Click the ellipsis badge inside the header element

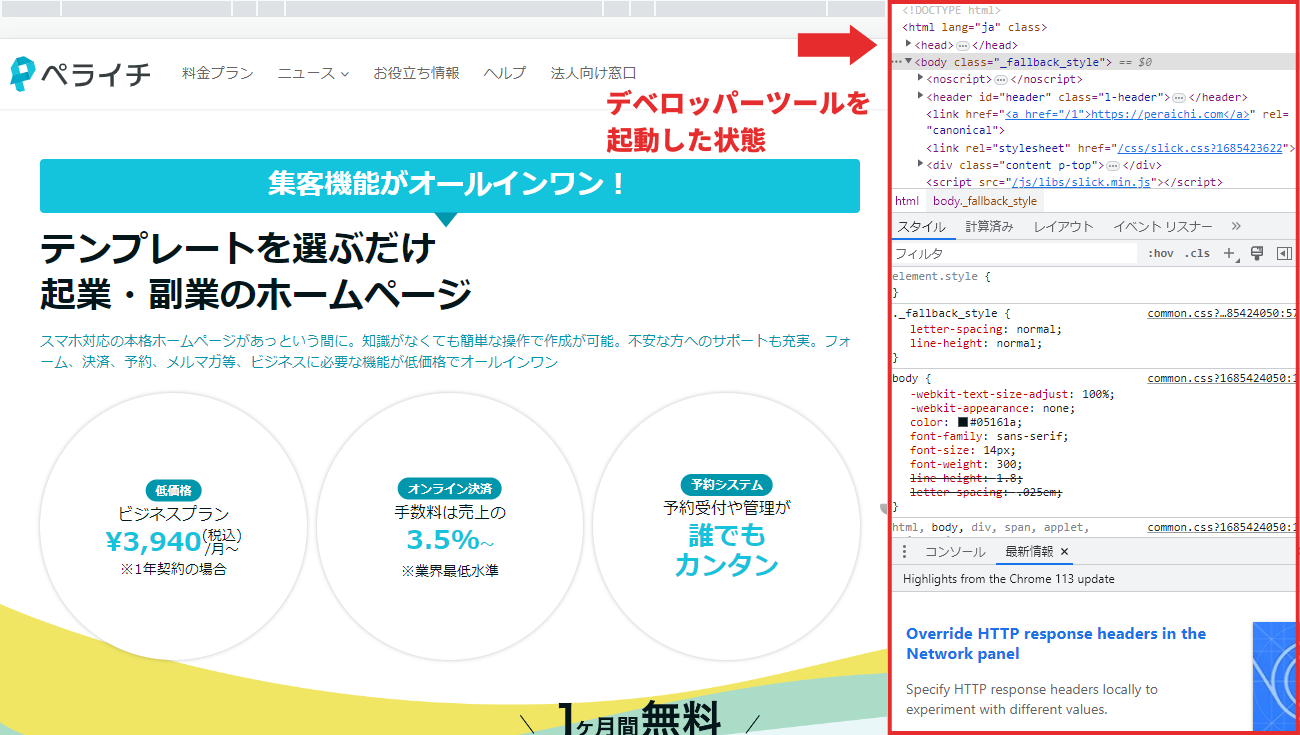coord(1179,98)
